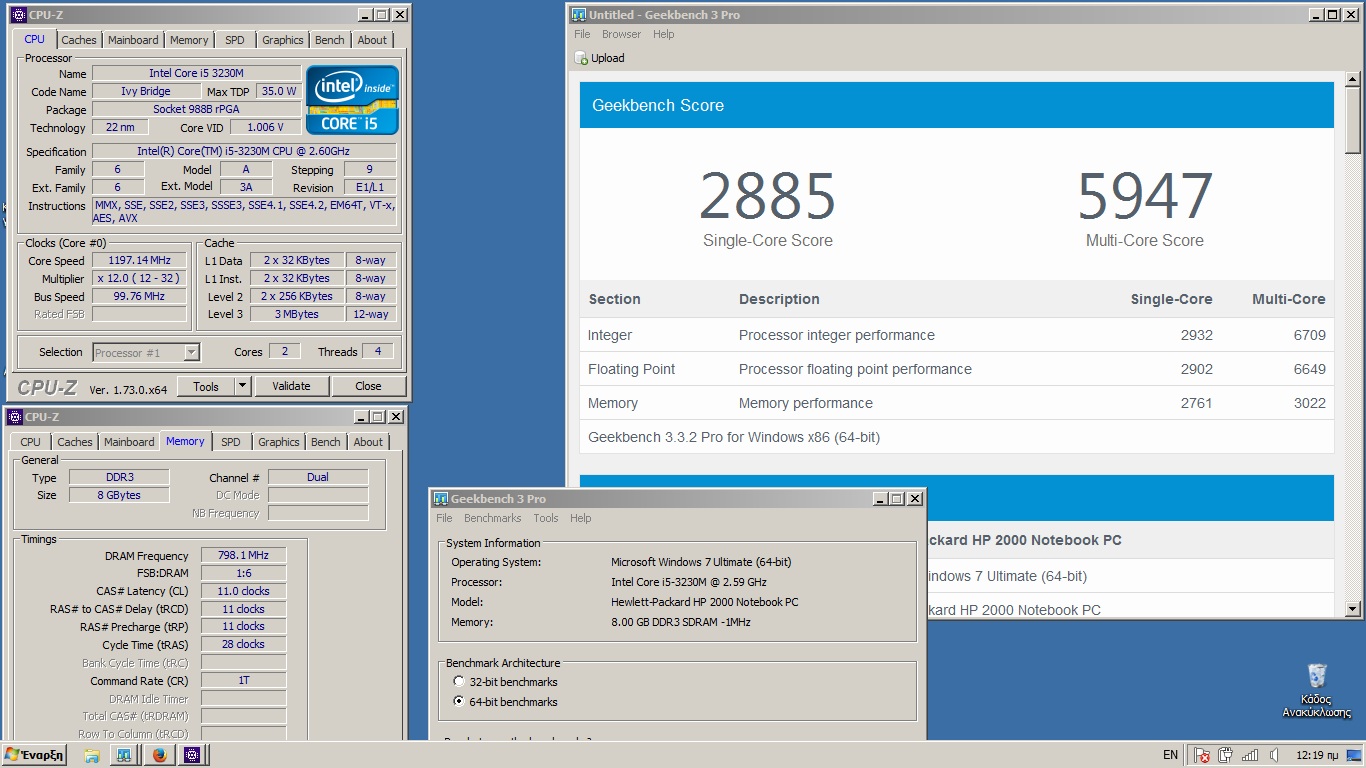Click the Action Center flag tray icon
This screenshot has width=1366, height=768.
click(1202, 755)
